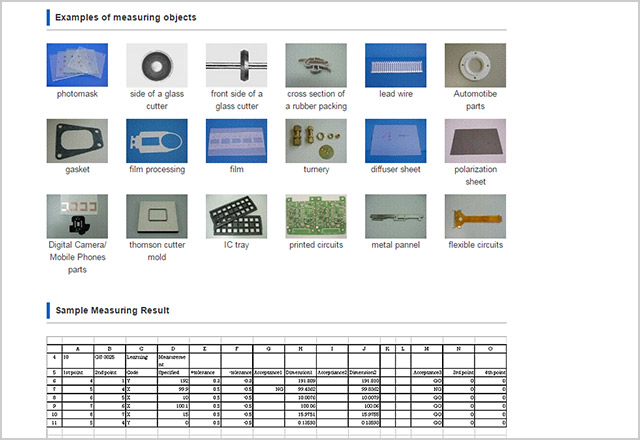Click the flexible circuits image
Screen dimensions: 640x440
[x=475, y=215]
